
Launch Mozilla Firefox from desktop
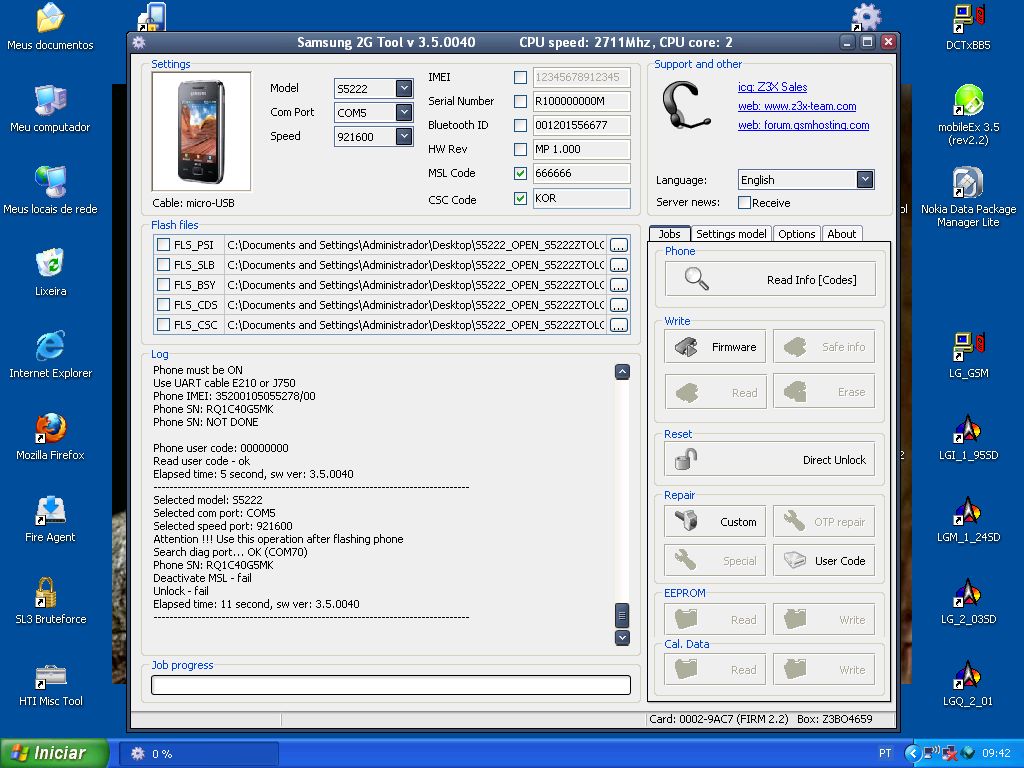click(50, 437)
